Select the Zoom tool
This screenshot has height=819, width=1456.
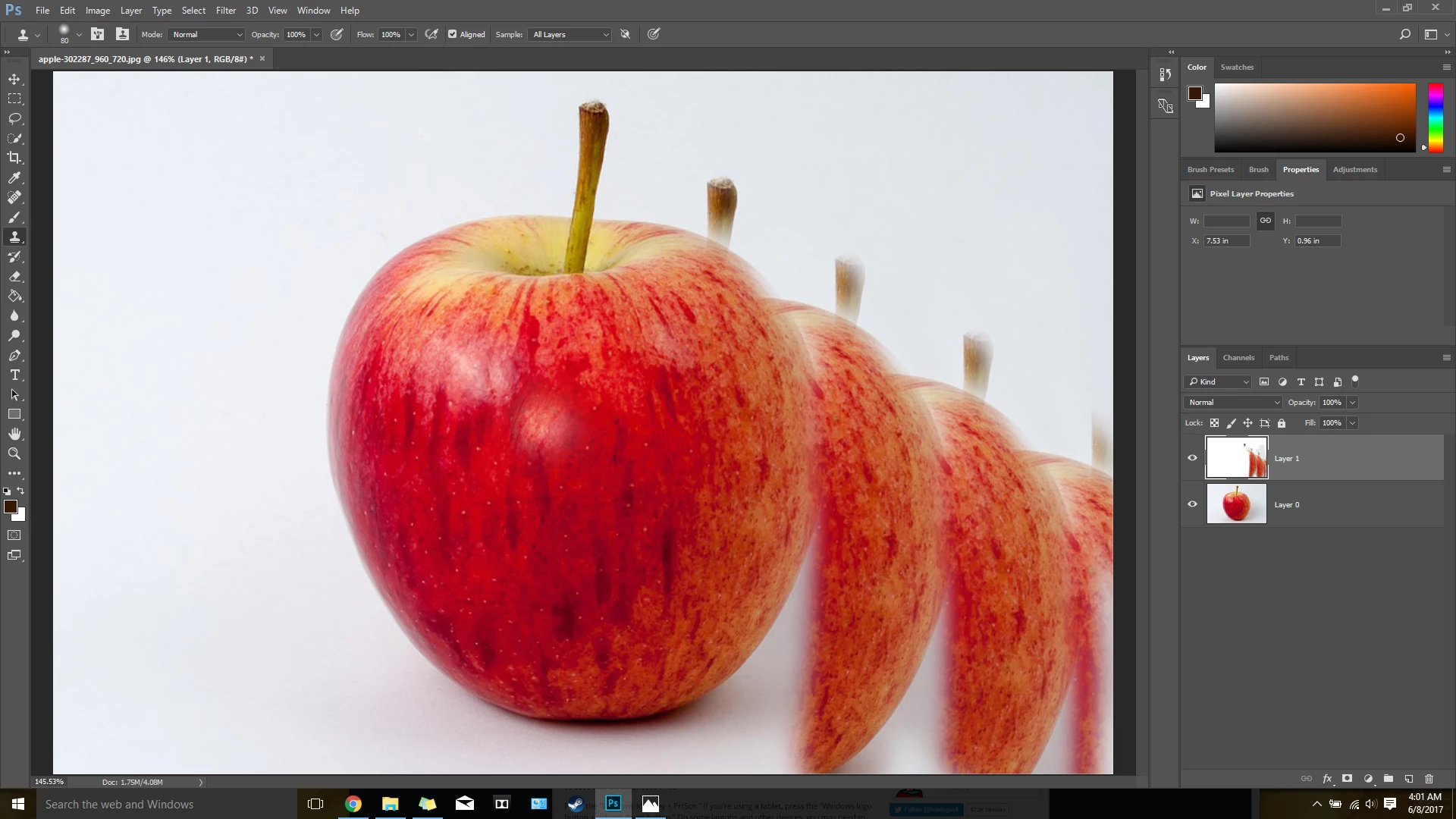click(14, 453)
